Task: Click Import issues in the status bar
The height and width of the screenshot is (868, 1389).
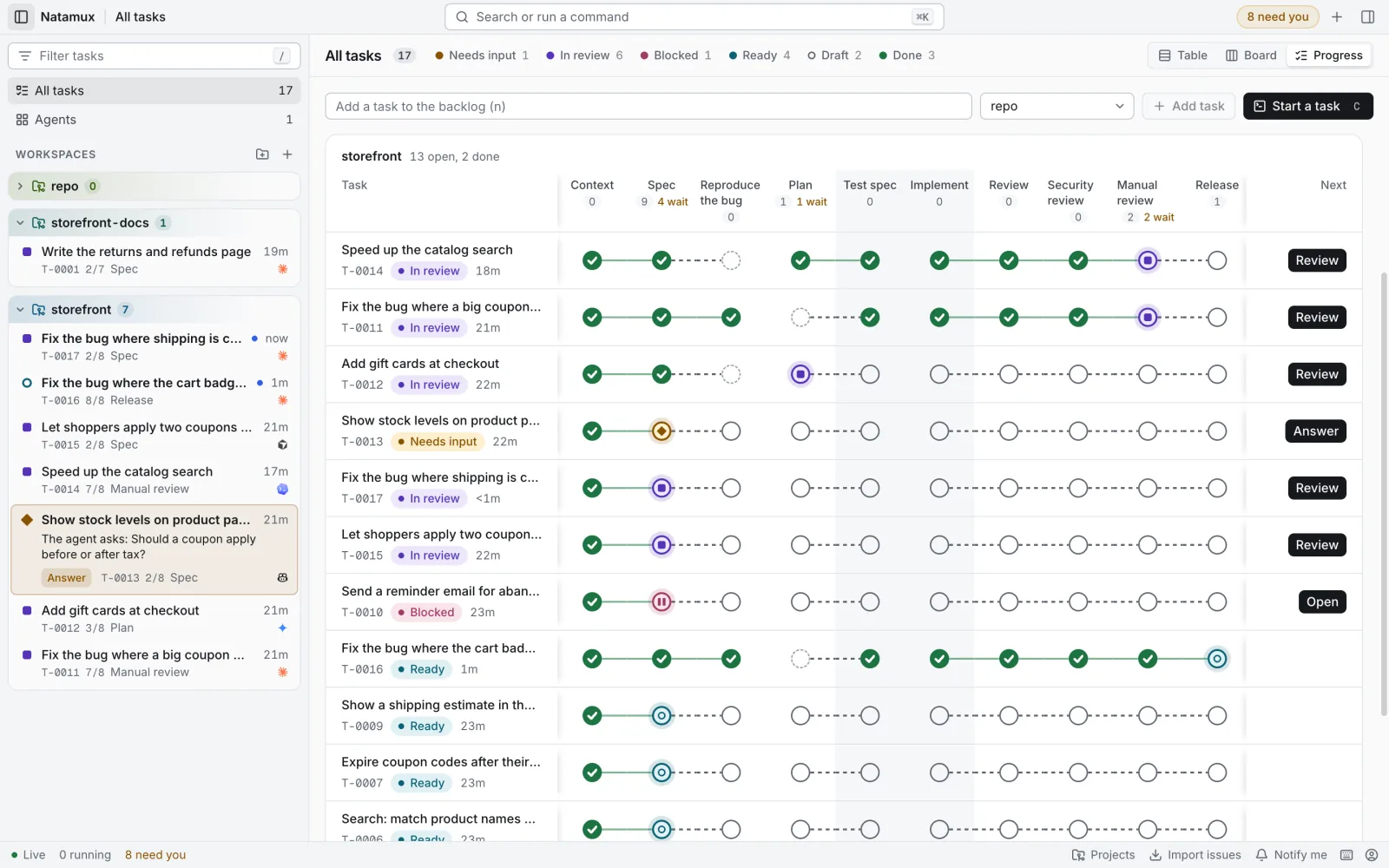Action: click(x=1195, y=855)
